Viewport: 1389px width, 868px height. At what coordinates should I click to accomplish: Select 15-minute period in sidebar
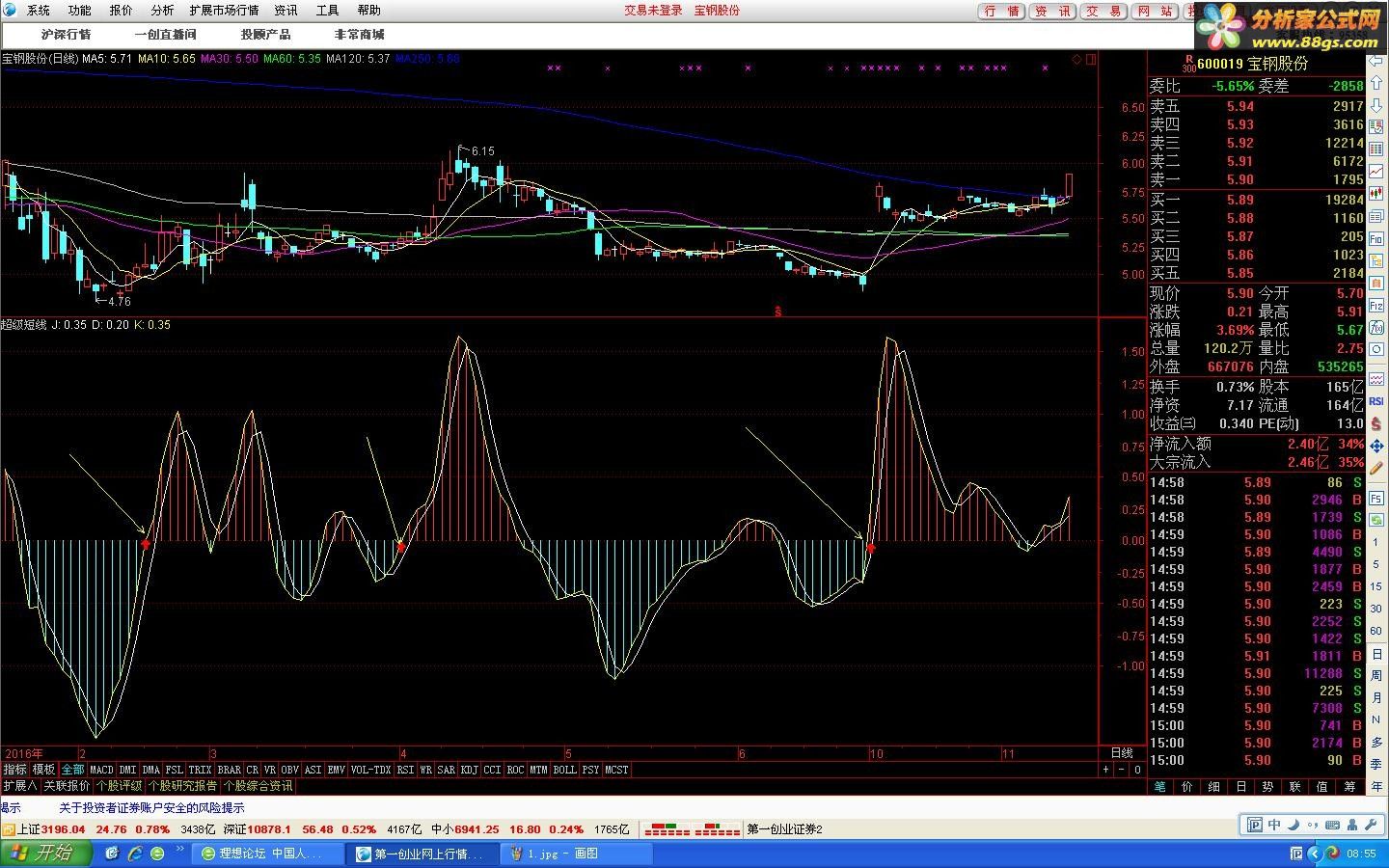(x=1376, y=586)
